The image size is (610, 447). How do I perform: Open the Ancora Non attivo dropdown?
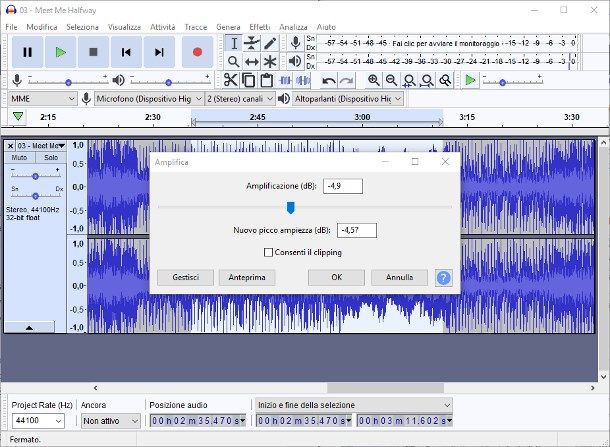tap(110, 421)
